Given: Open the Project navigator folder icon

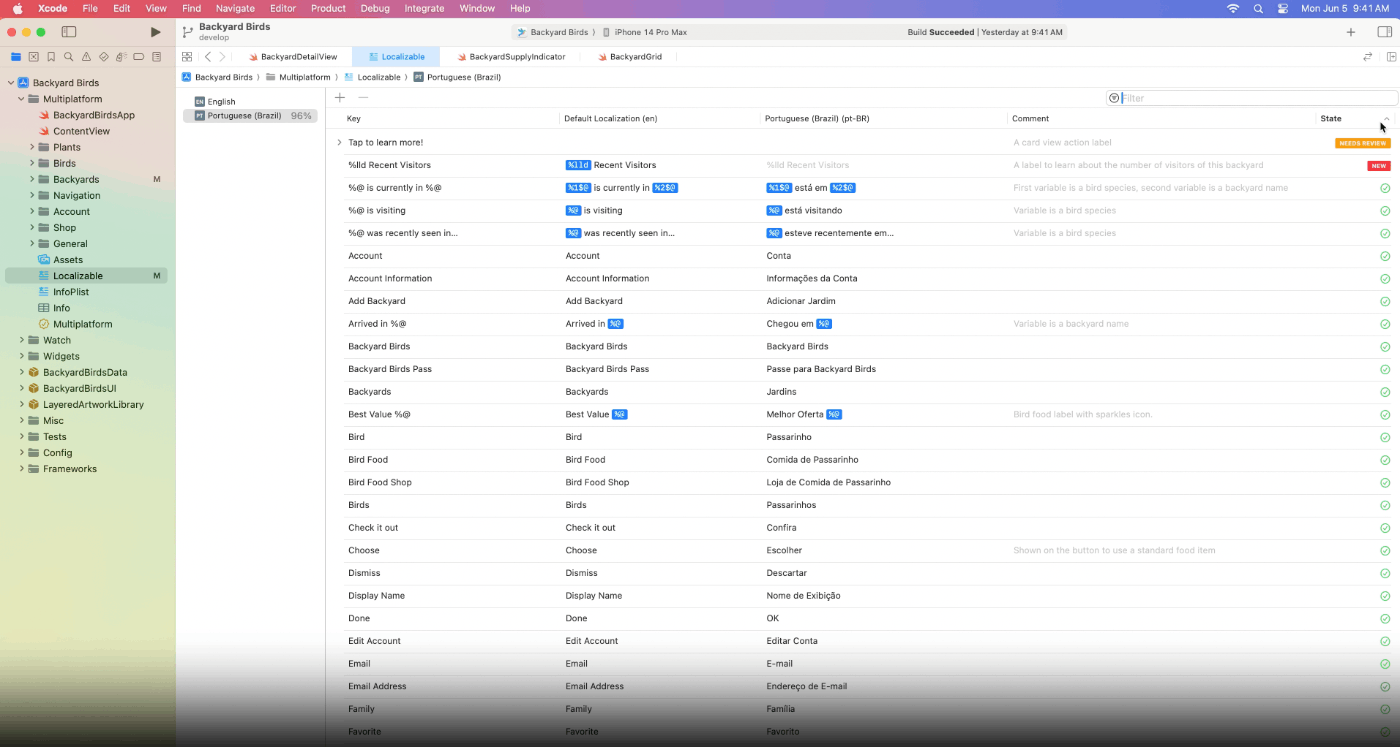Looking at the screenshot, I should [16, 57].
